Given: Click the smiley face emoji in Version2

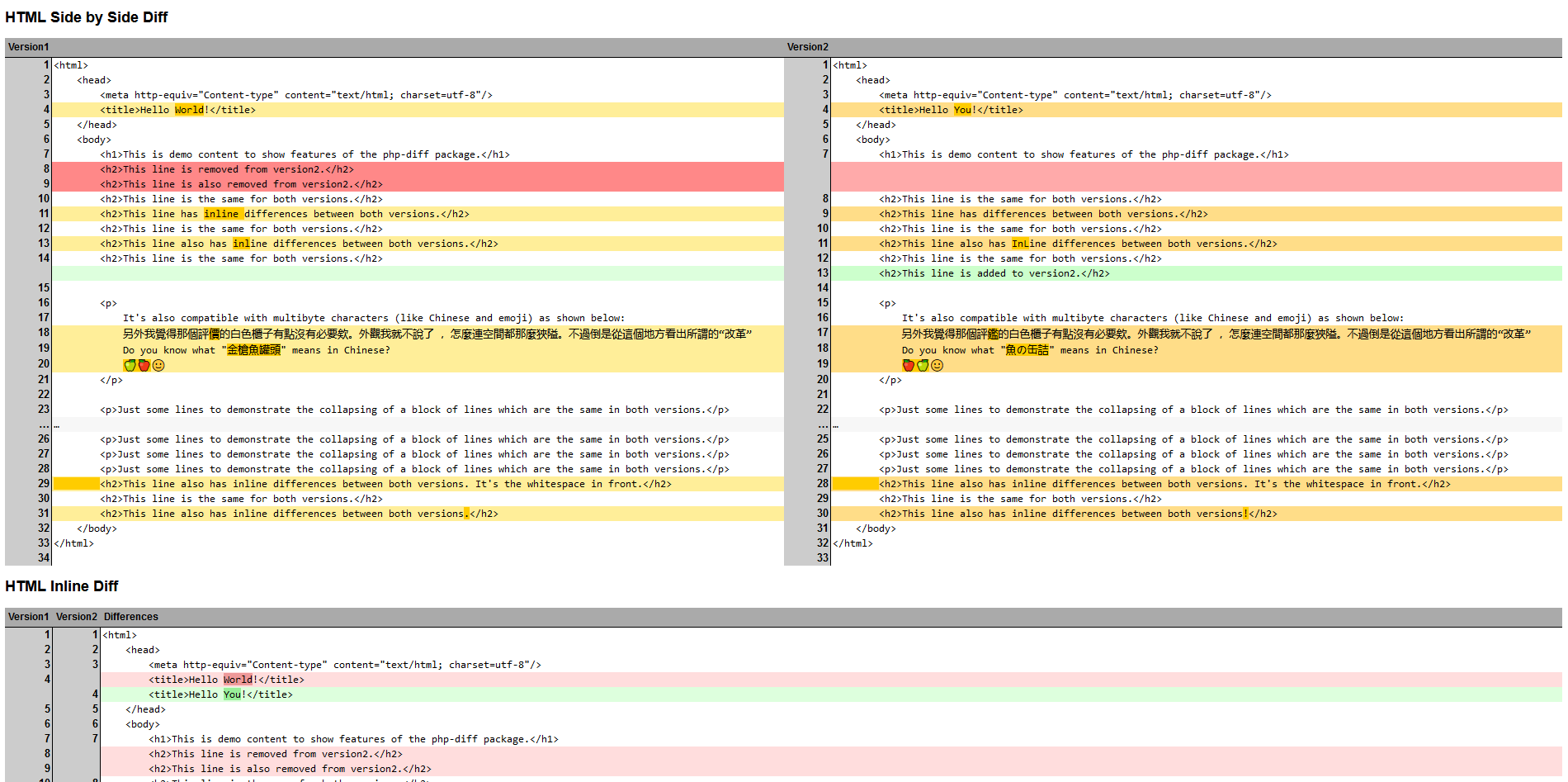Looking at the screenshot, I should pos(937,365).
